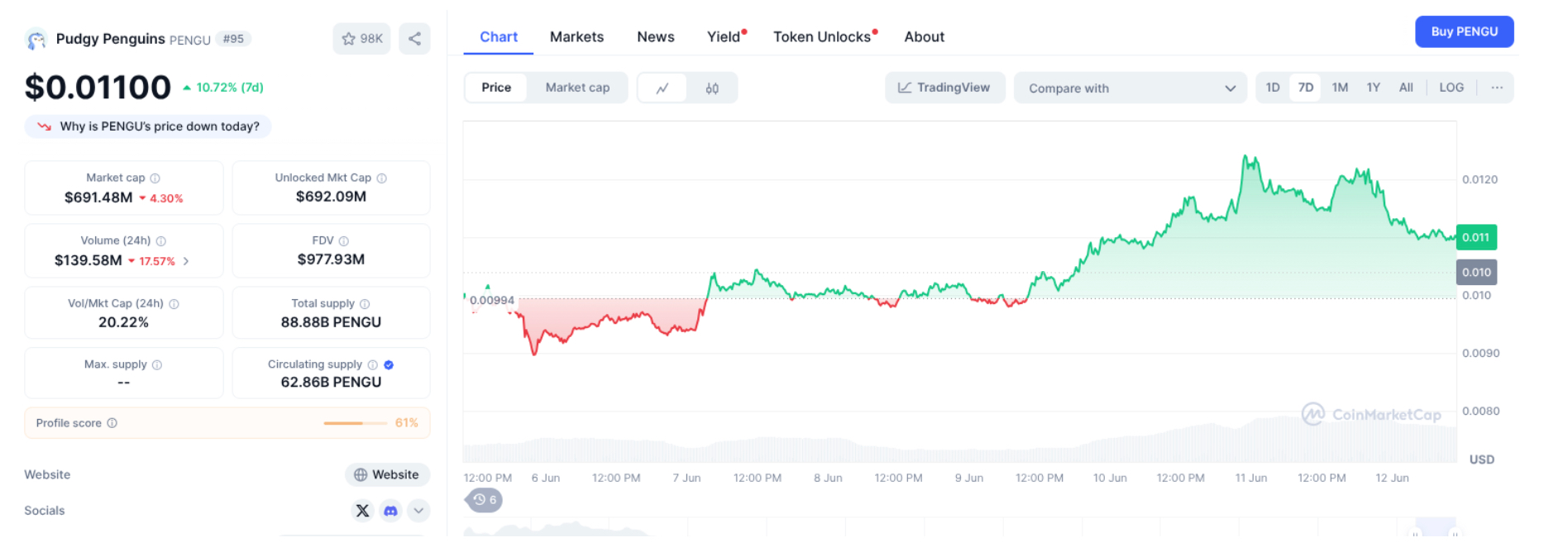Viewport: 1568px width, 552px height.
Task: Click the Profile score info icon
Action: click(x=112, y=423)
